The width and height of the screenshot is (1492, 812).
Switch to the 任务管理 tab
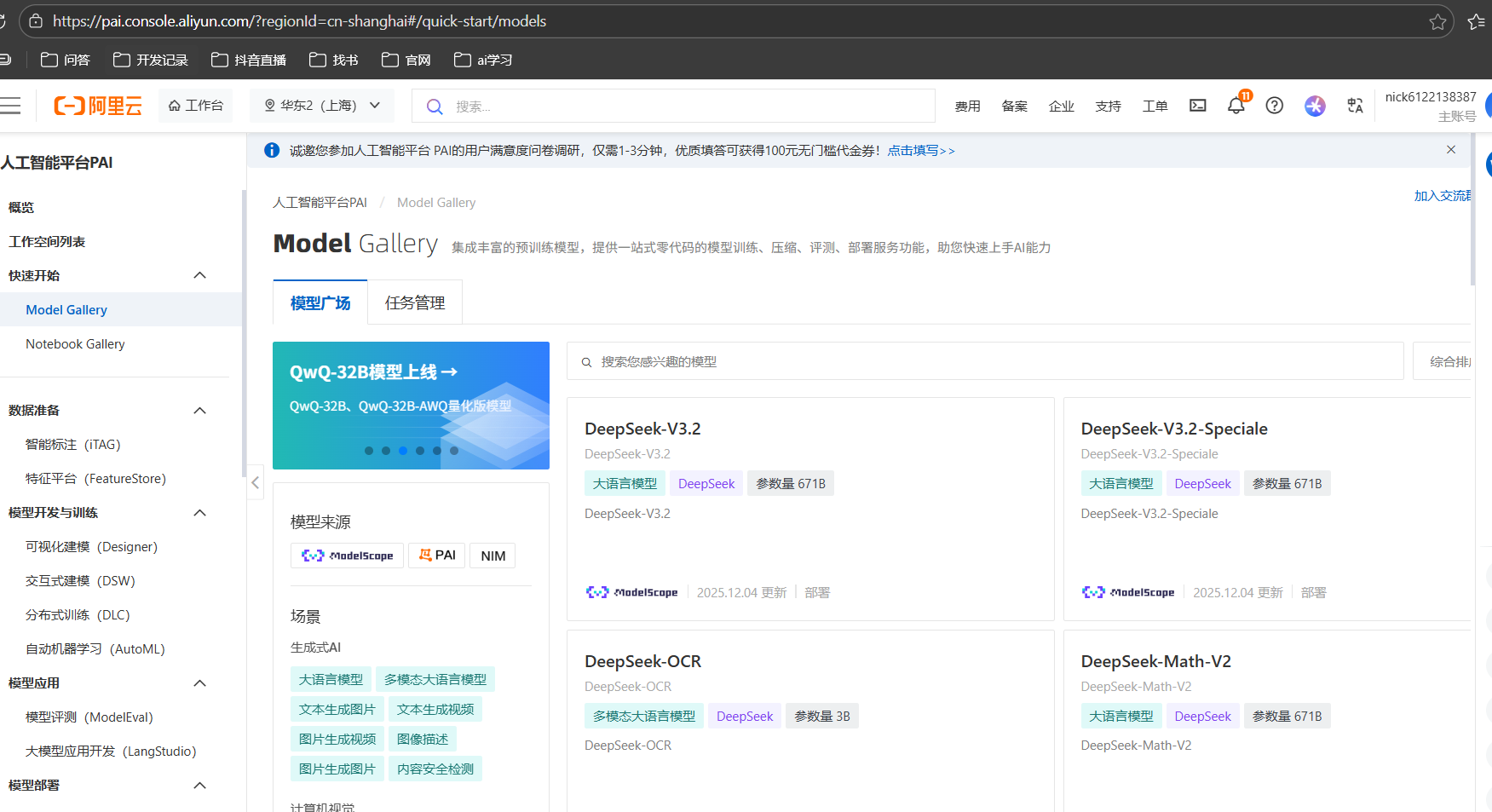pyautogui.click(x=415, y=302)
